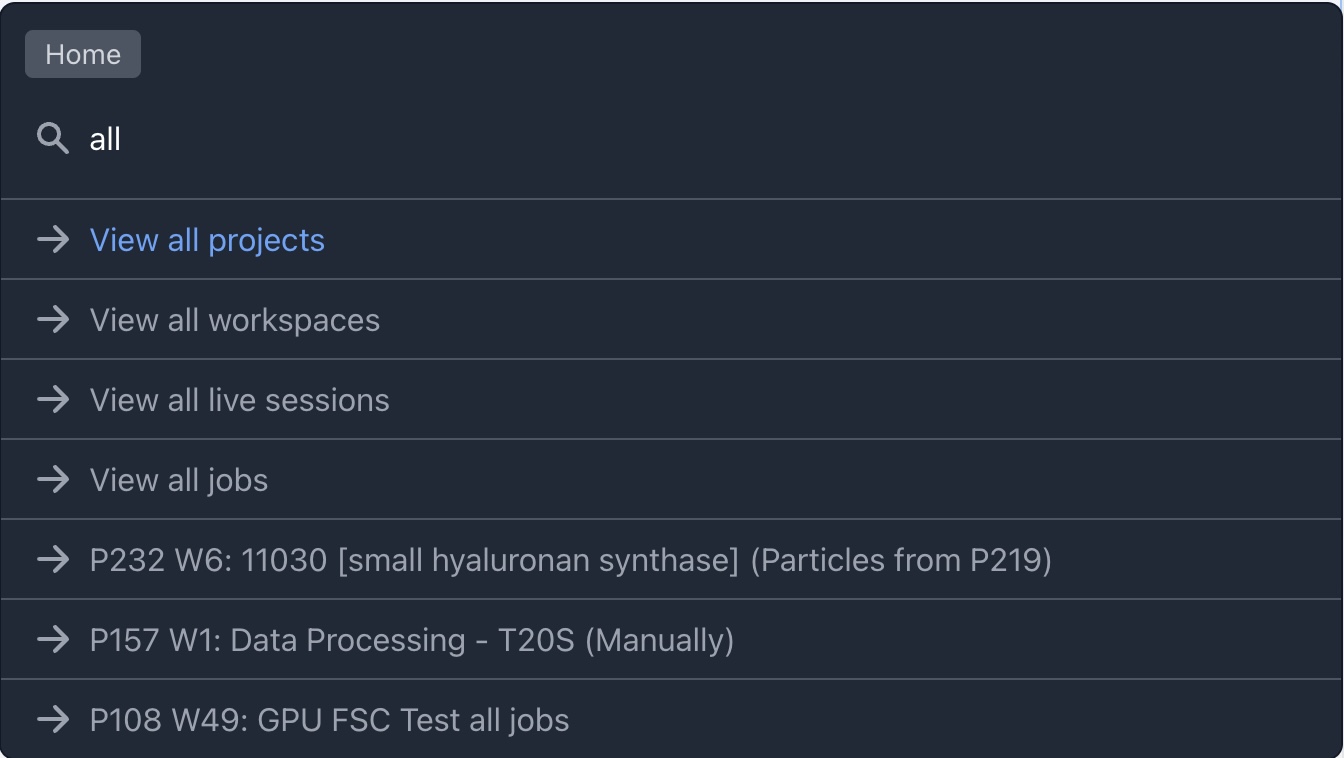Select the "View all projects" result
Viewport: 1344px width, 758px height.
point(207,240)
